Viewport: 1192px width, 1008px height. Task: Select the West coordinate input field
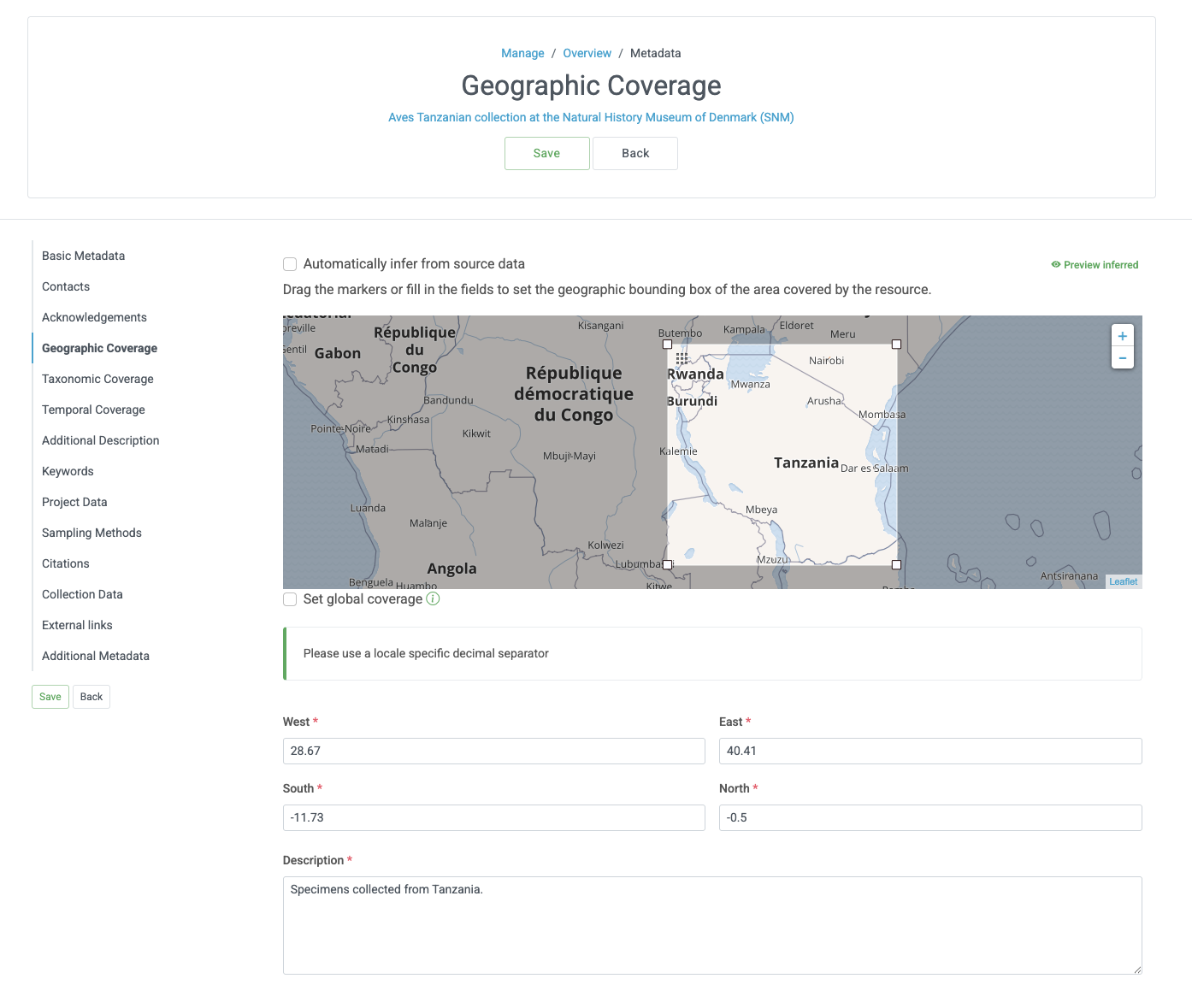click(493, 751)
